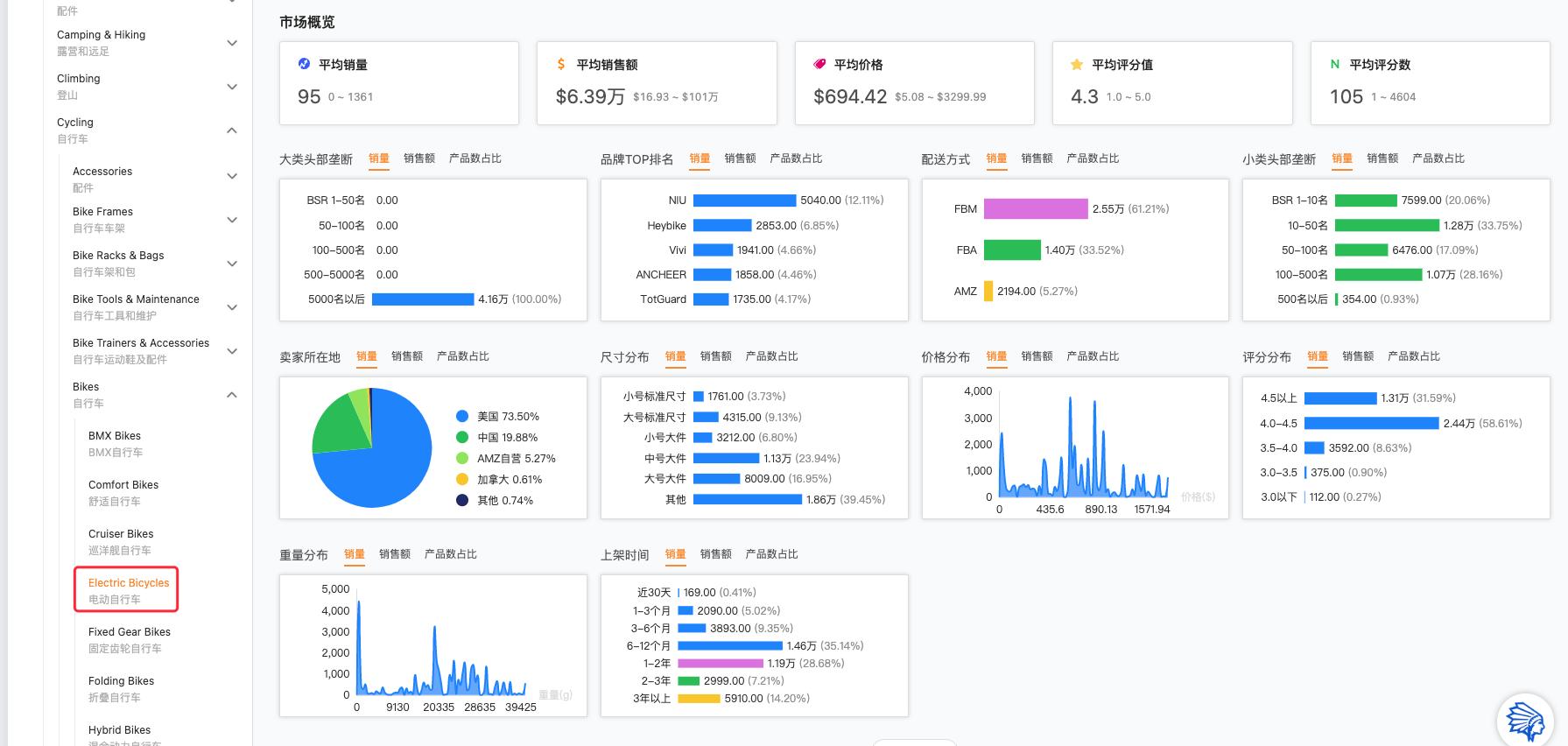
Task: Expand the Bike Frames subcategory
Action: tap(232, 220)
